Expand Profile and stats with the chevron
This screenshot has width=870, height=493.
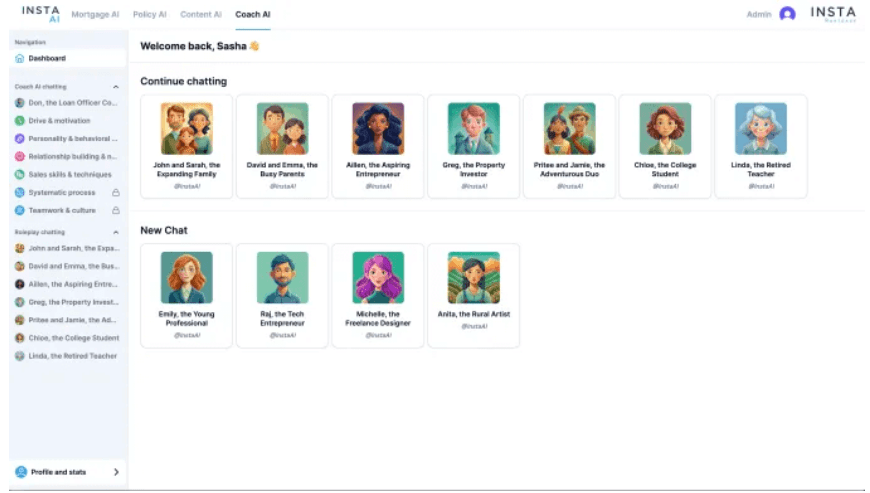coord(115,472)
